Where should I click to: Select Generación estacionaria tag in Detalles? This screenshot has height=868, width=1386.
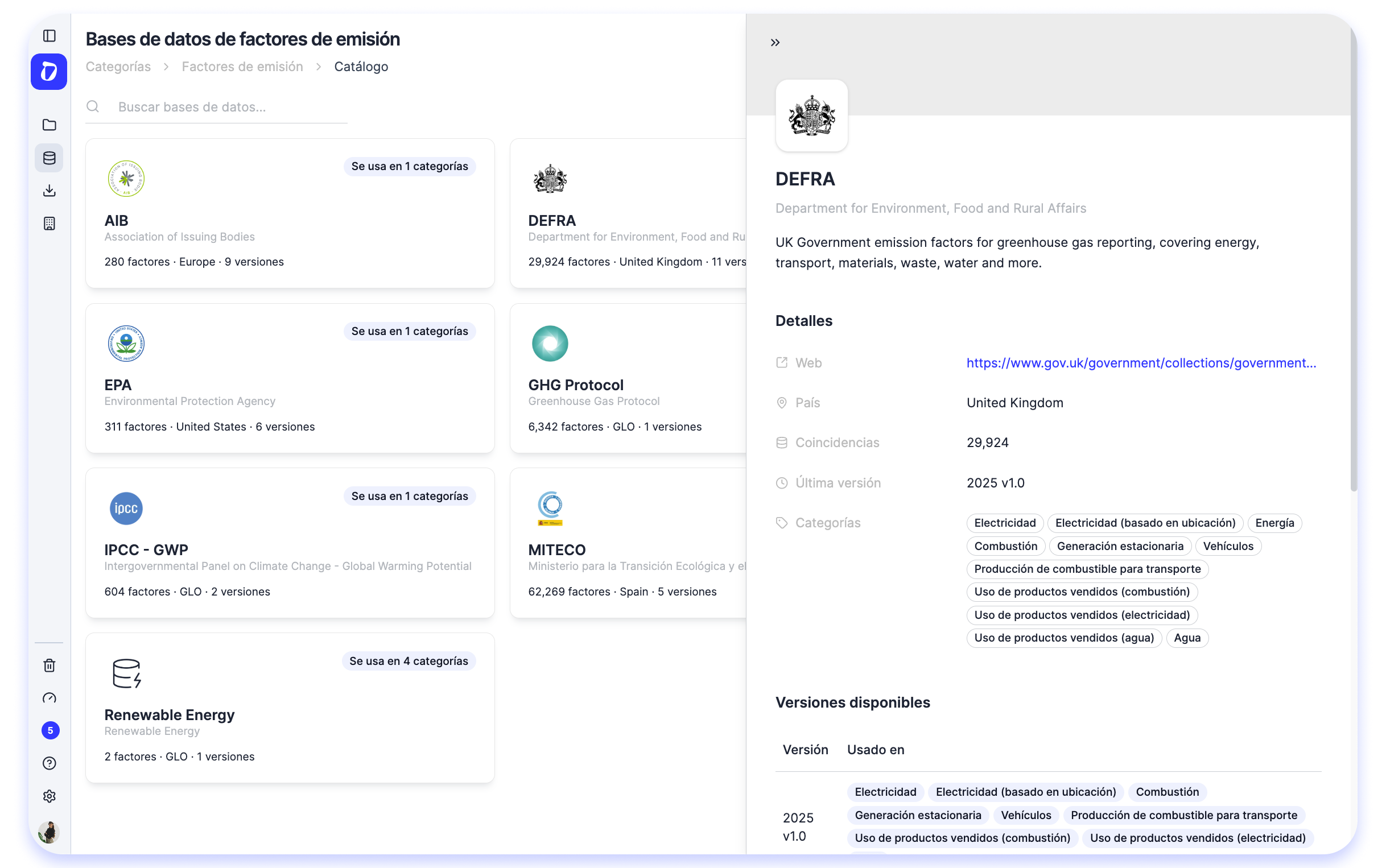(1120, 546)
